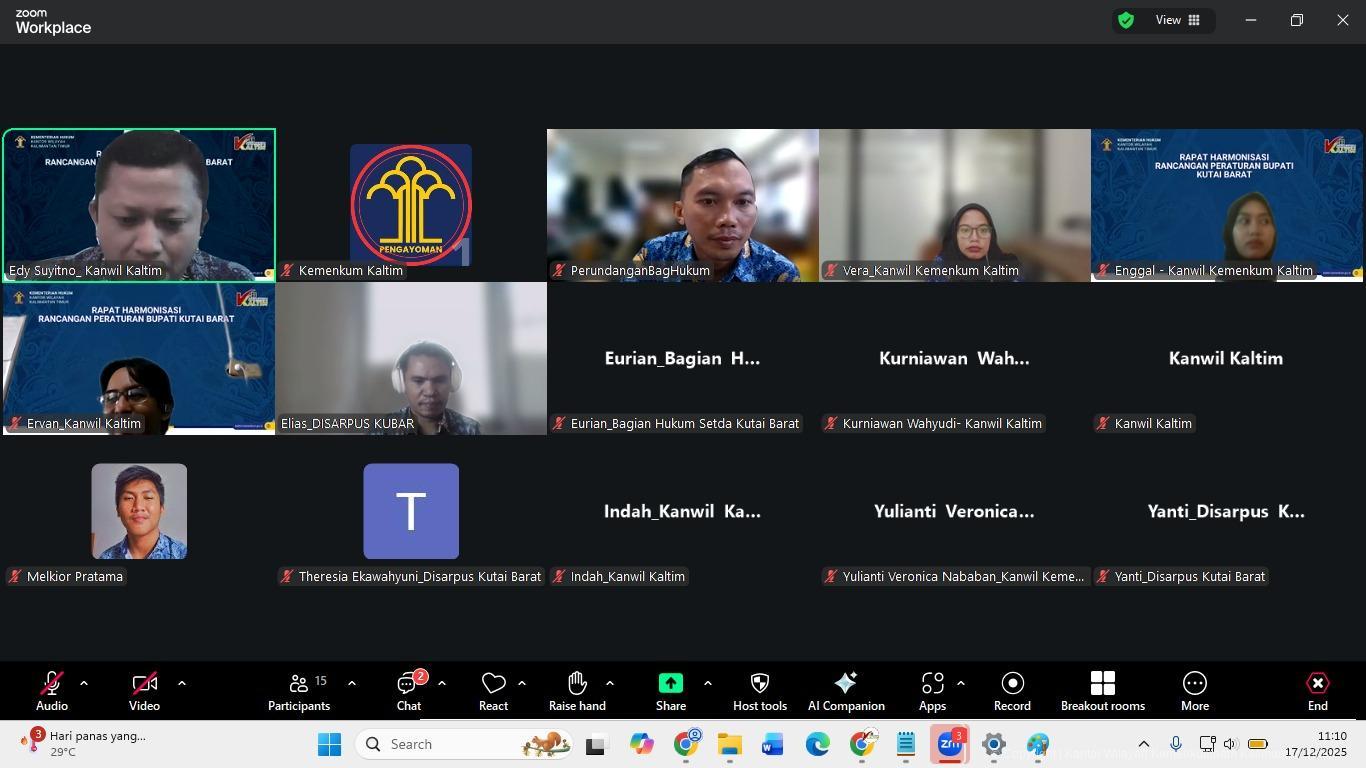
Task: Open the Participants panel
Action: (x=298, y=691)
